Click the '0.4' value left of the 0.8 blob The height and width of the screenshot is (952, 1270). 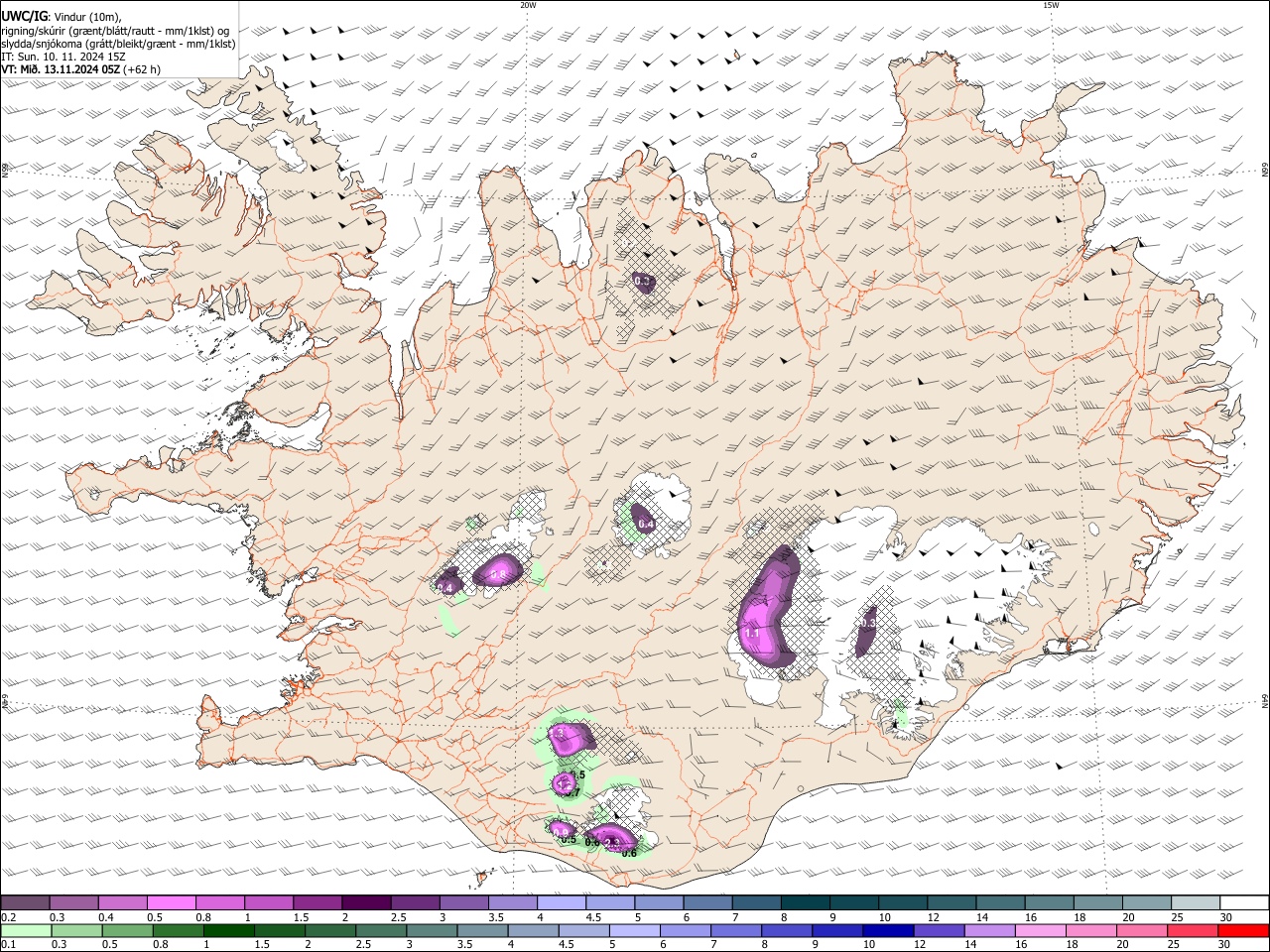[x=445, y=589]
